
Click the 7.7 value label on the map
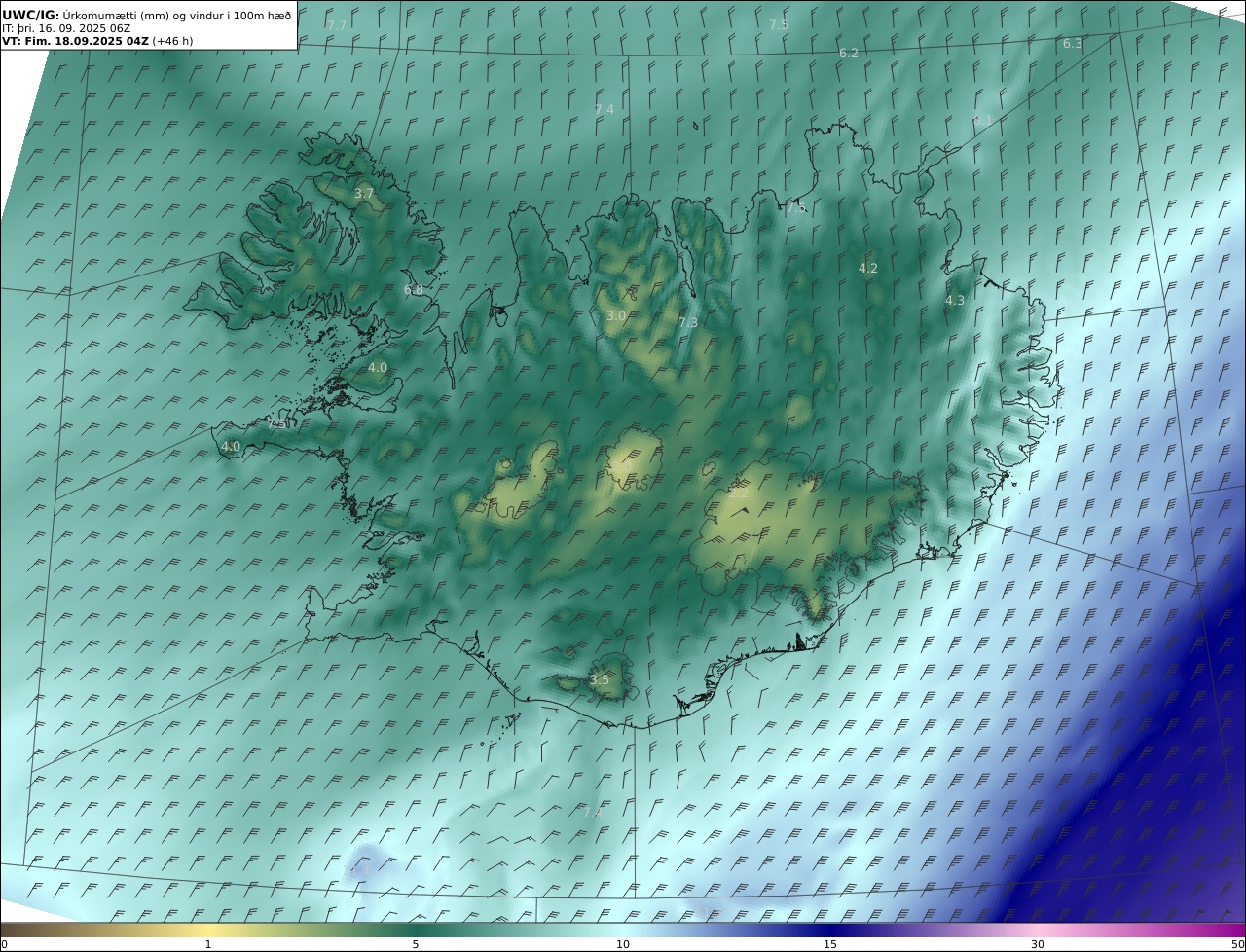point(337,25)
